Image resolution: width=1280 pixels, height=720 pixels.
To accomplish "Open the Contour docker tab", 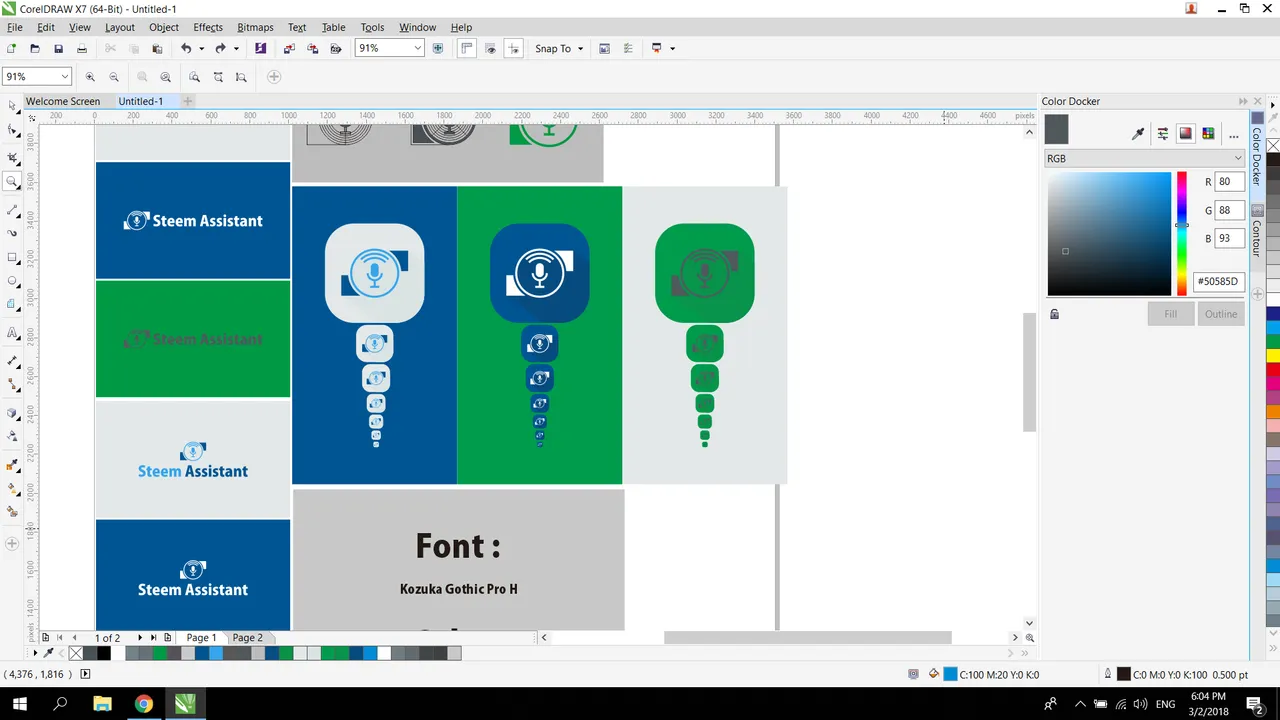I will [x=1257, y=232].
